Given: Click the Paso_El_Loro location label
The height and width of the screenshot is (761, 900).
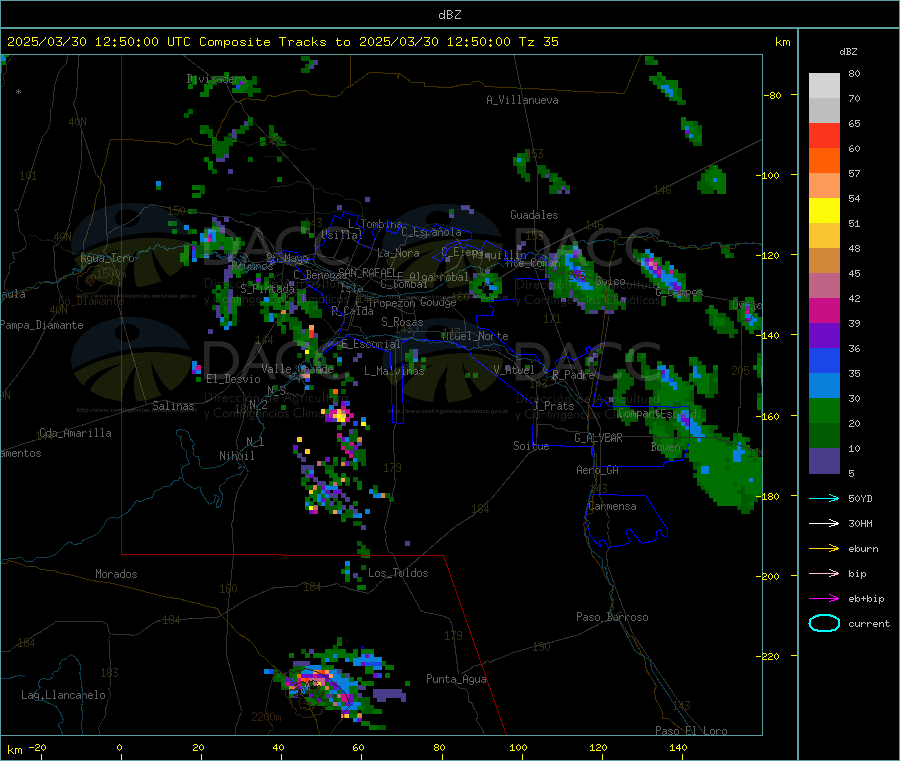Looking at the screenshot, I should click(x=691, y=730).
